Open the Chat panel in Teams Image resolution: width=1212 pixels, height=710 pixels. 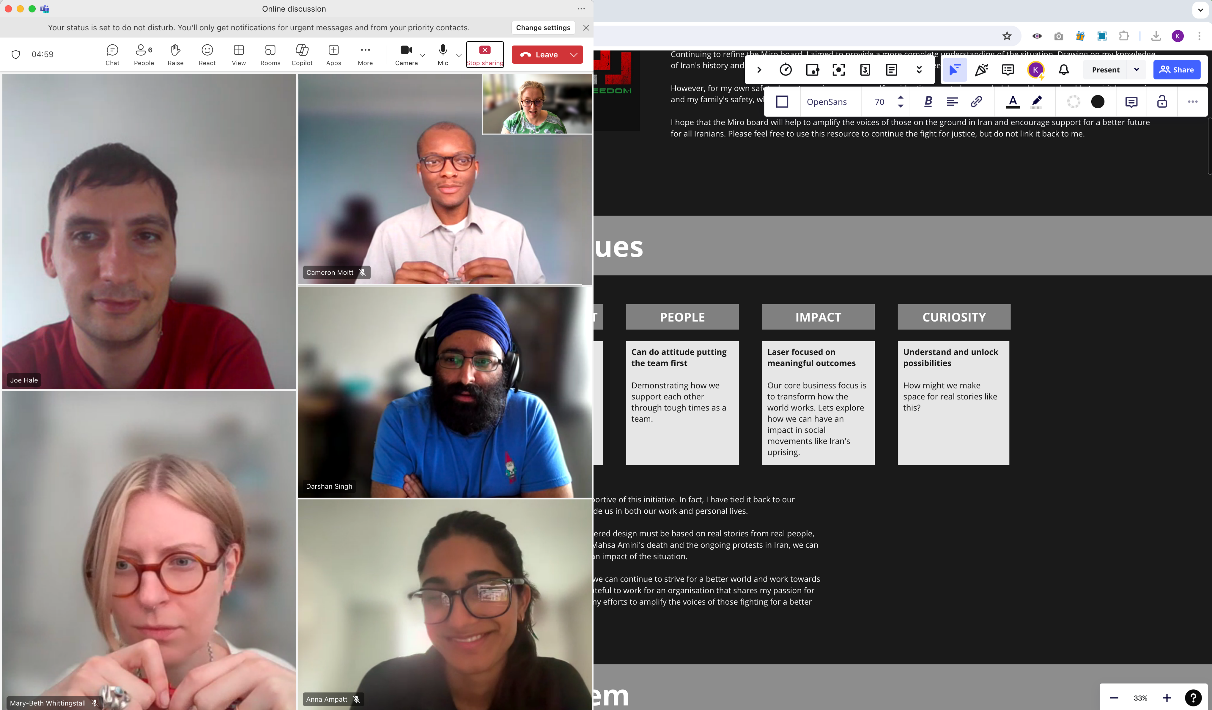tap(112, 54)
